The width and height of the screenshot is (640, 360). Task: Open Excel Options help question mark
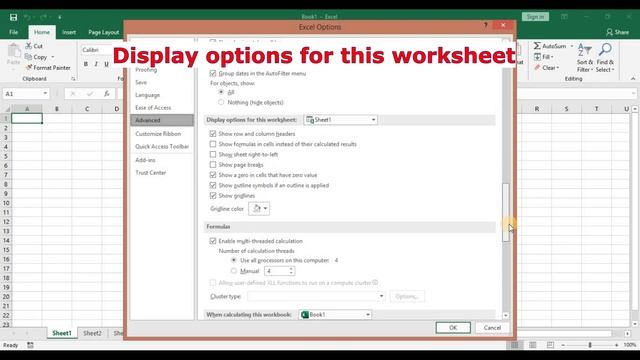coord(486,25)
